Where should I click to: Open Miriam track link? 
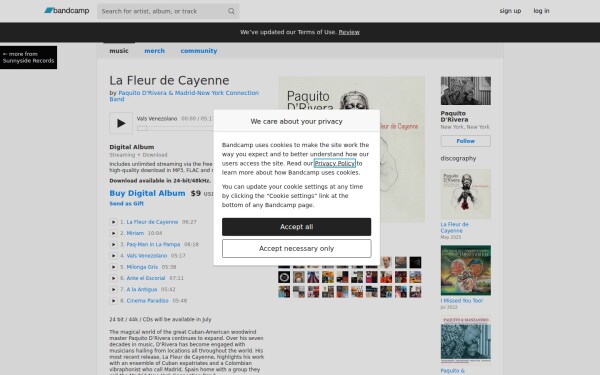click(135, 233)
